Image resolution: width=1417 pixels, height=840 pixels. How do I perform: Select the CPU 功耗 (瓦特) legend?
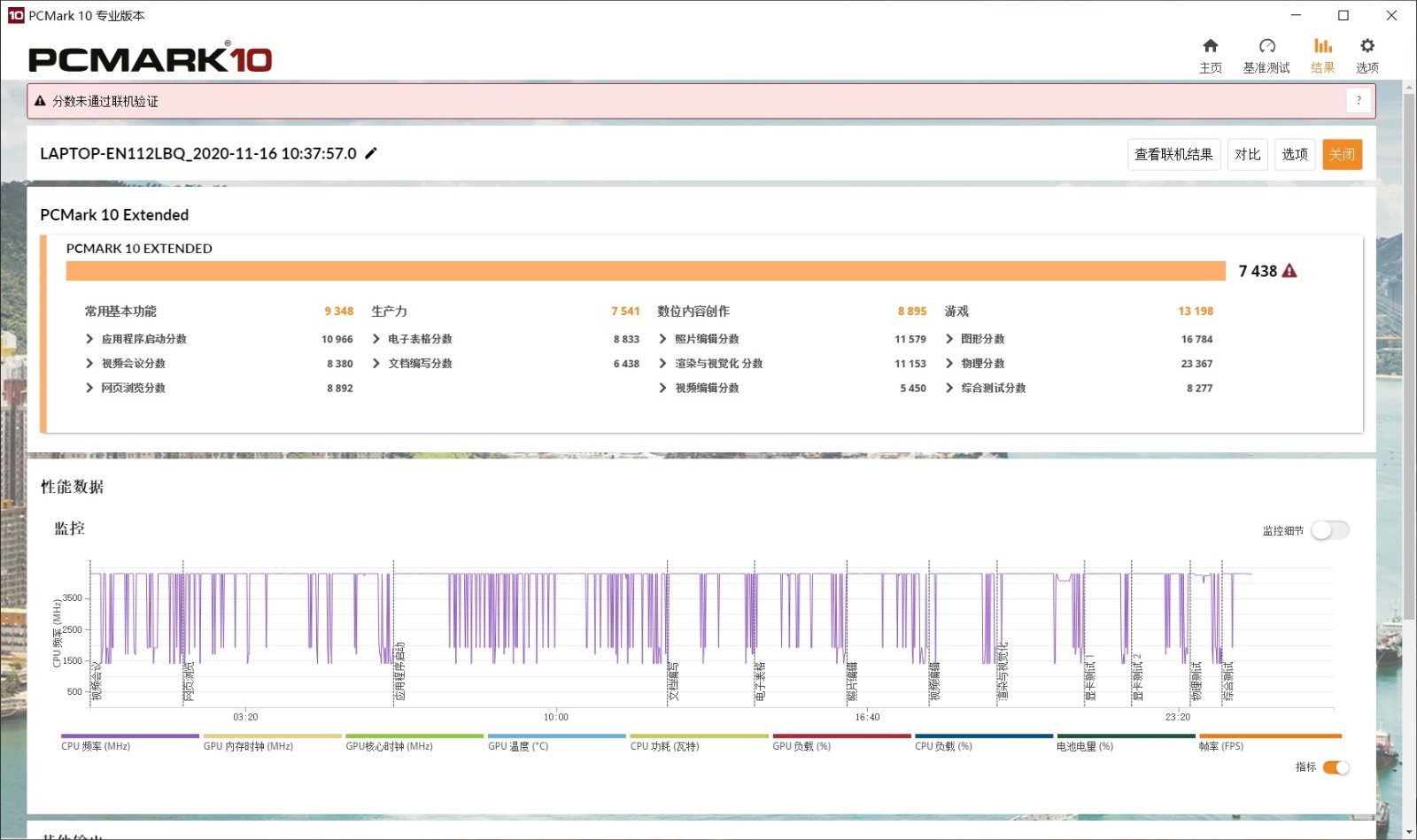pyautogui.click(x=699, y=742)
